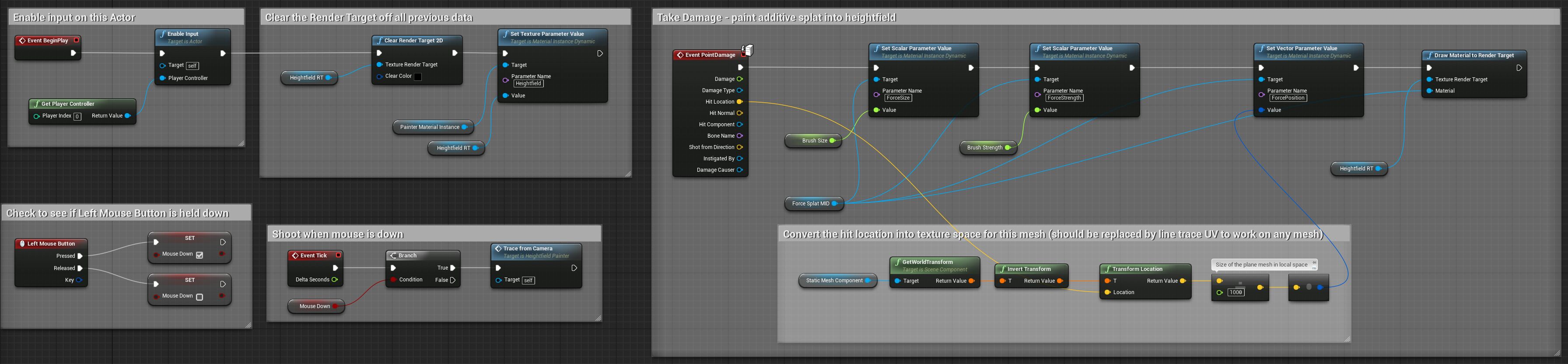
Task: Open the Clear Color swatch picker
Action: click(x=417, y=76)
